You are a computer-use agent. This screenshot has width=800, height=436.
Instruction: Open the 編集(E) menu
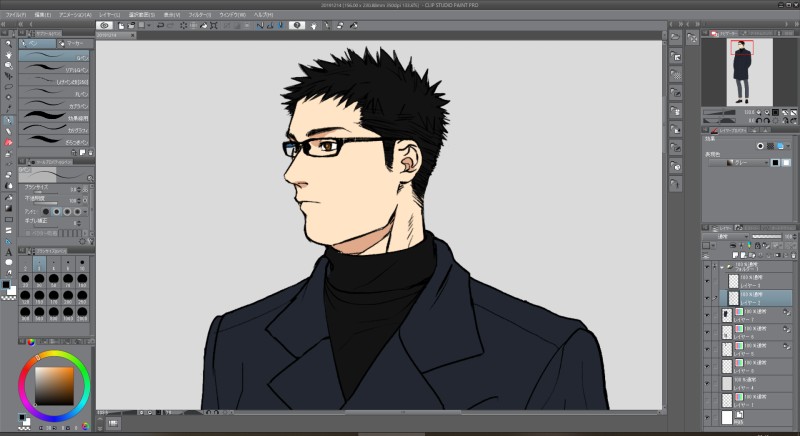[42, 15]
